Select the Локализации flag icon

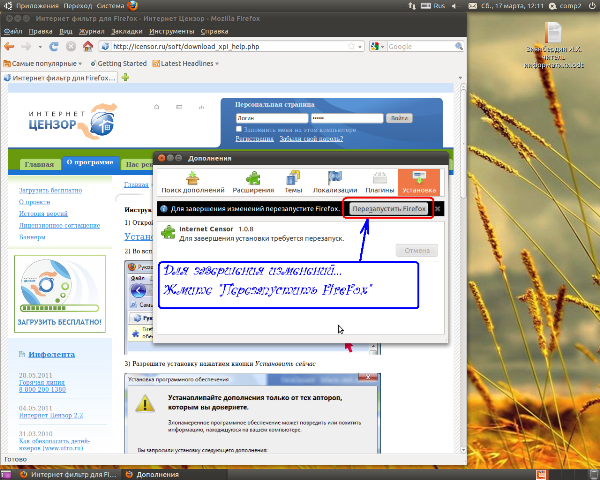(x=335, y=182)
